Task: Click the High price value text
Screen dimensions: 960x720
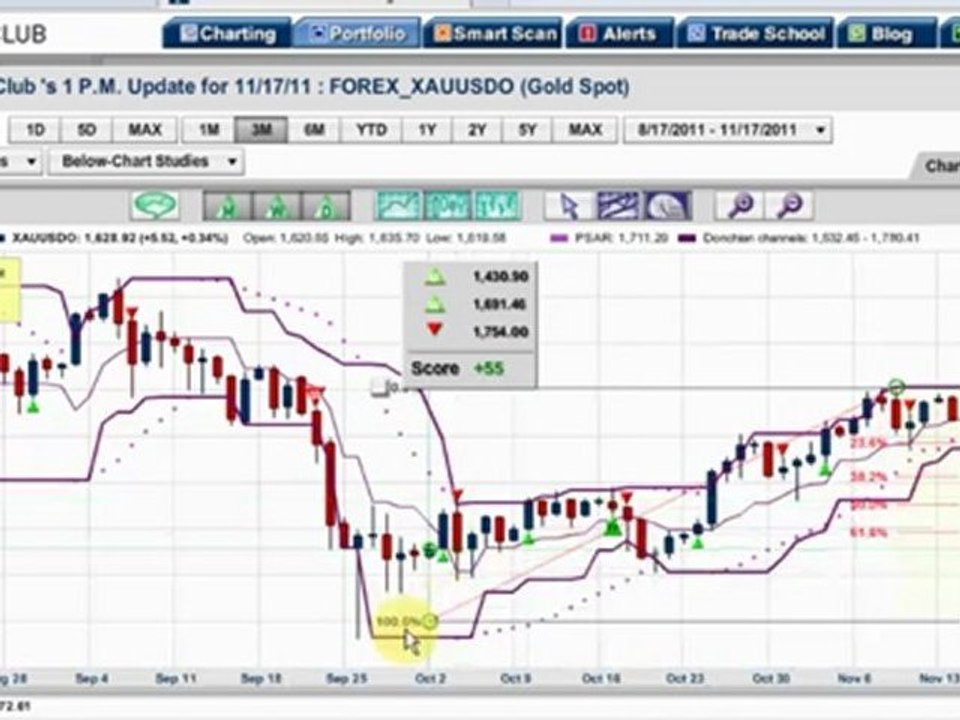Action: (x=377, y=238)
